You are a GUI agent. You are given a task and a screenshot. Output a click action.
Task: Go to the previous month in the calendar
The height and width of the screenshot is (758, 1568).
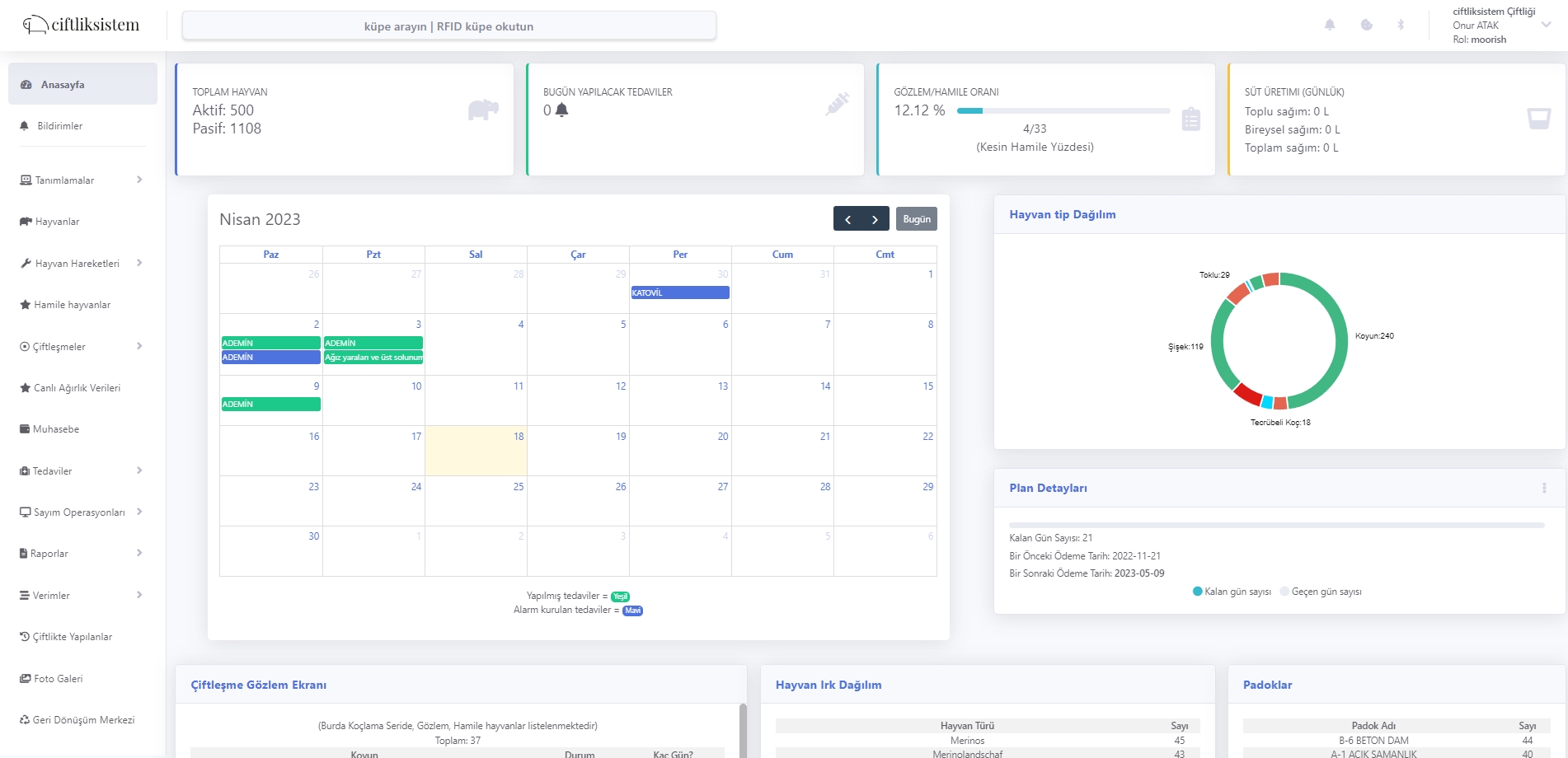[x=847, y=219]
